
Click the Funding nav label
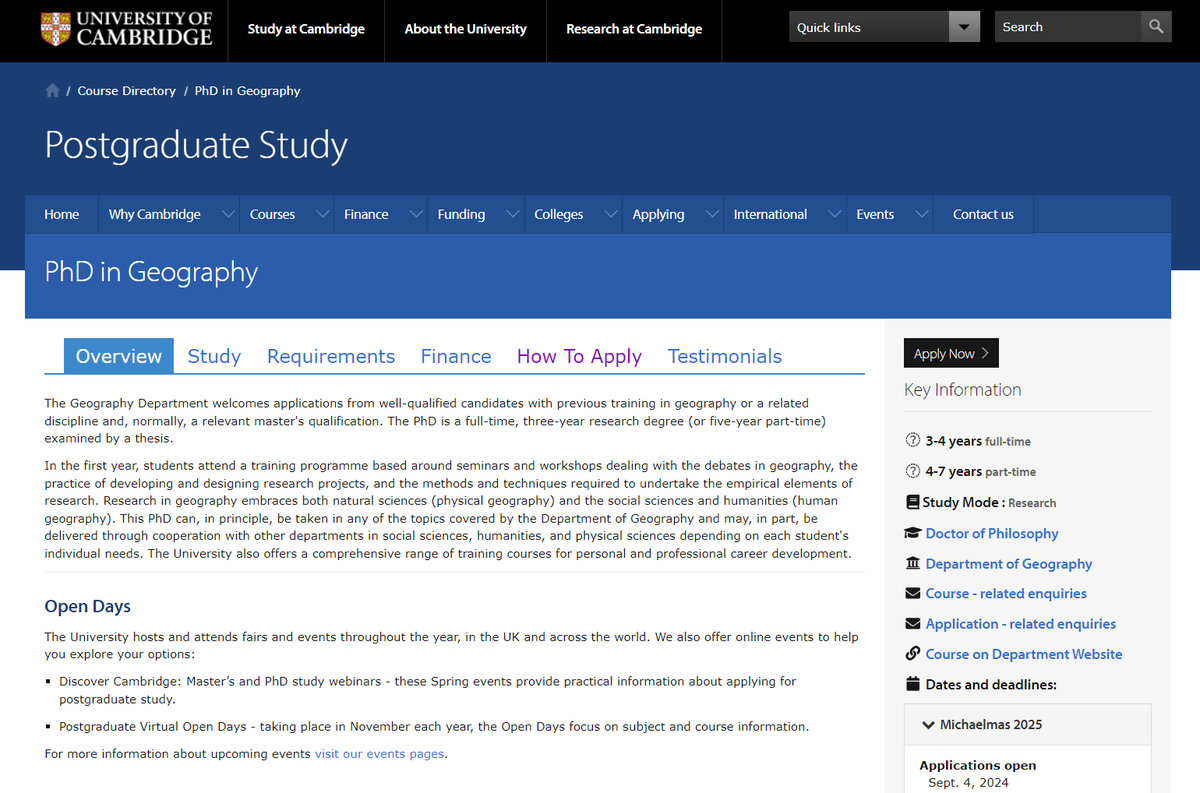[x=461, y=214]
